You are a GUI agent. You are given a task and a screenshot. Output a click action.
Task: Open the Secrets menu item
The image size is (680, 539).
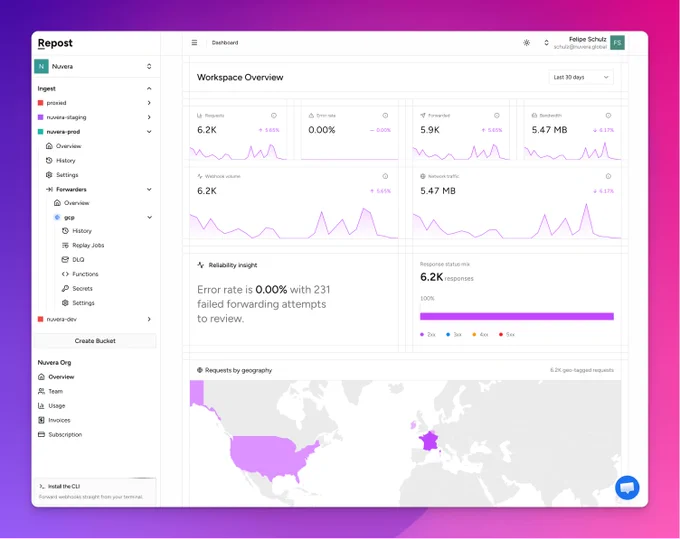tap(82, 288)
